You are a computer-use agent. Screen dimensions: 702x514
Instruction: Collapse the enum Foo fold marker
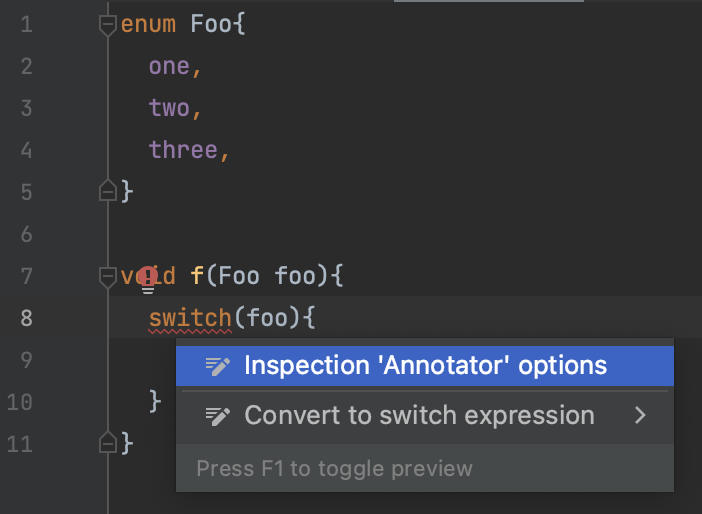point(107,25)
